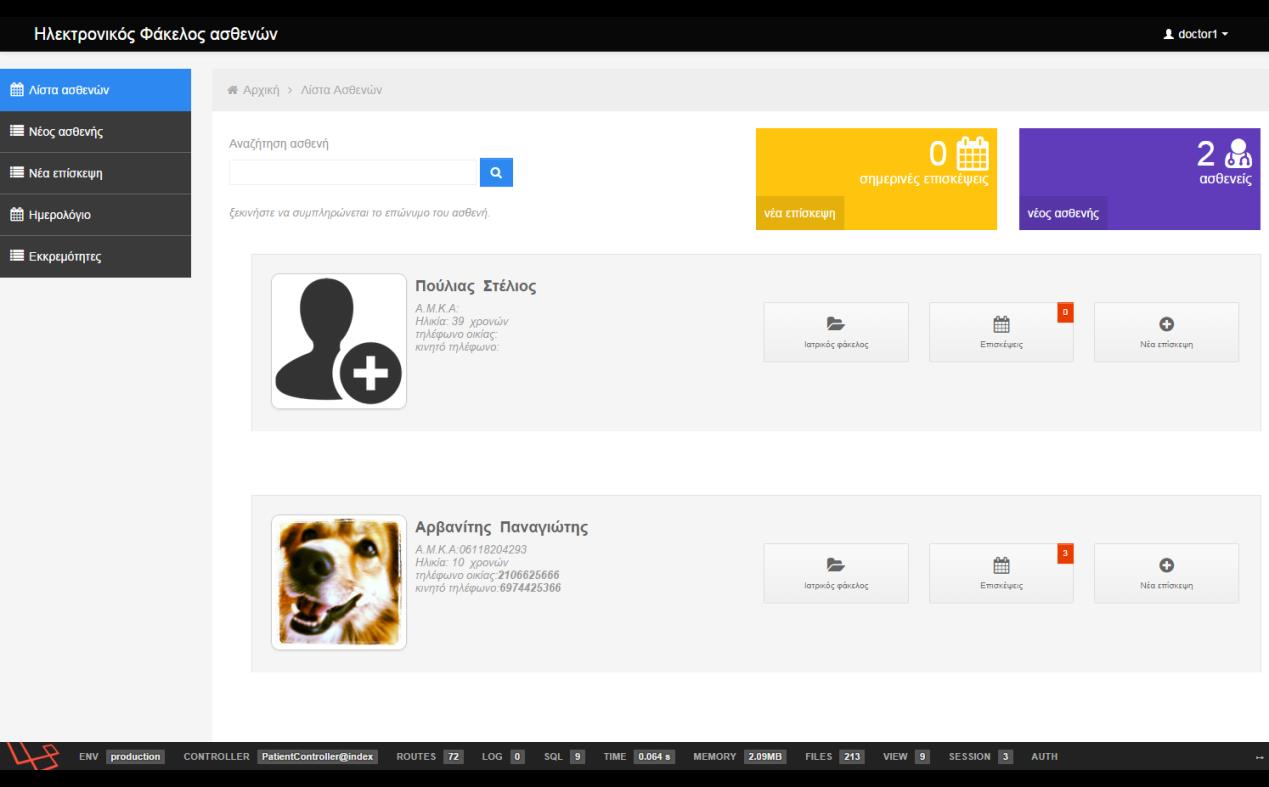Click MEMORY 2.09MB entry
This screenshot has height=787, width=1269.
coord(740,757)
